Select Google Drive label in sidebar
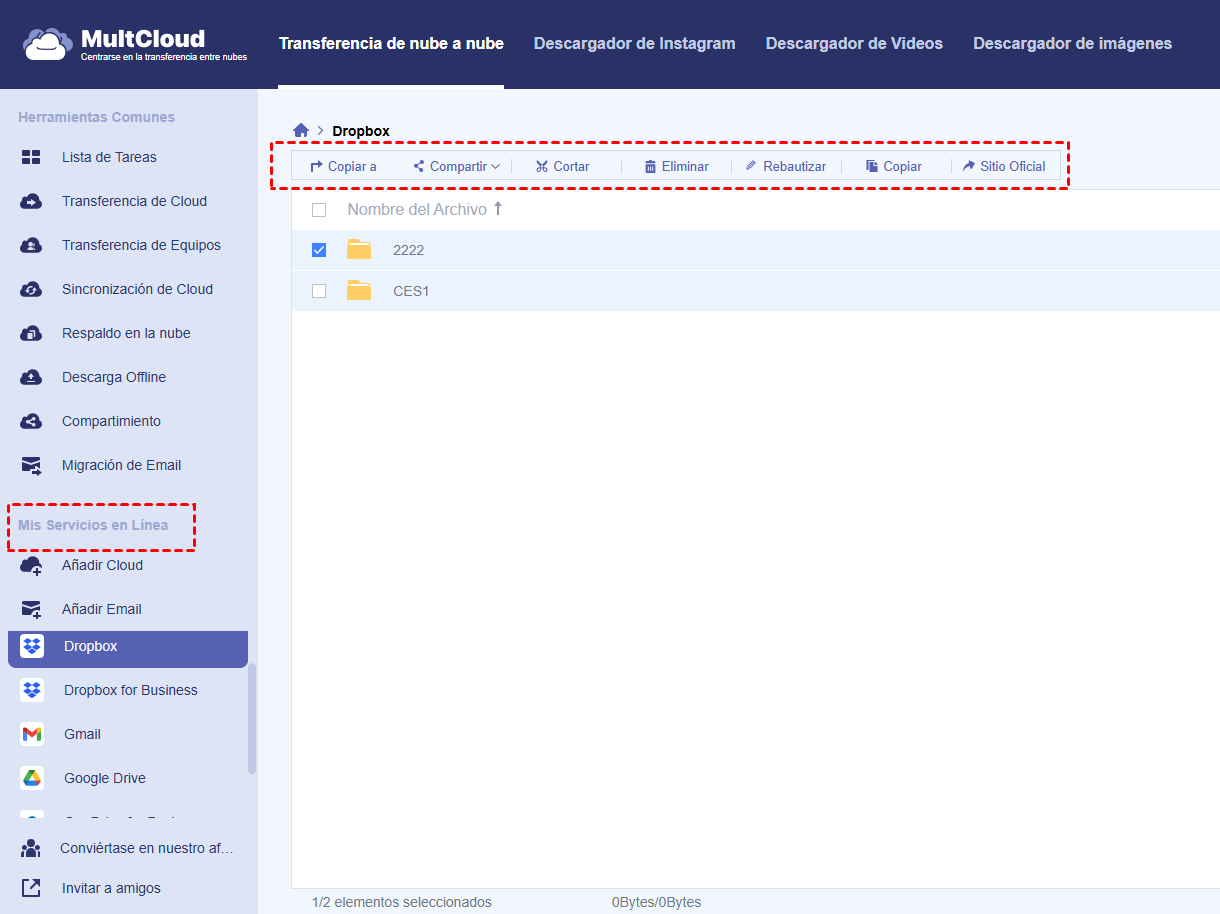Screen dimensions: 1220x914 pyautogui.click(x=105, y=778)
